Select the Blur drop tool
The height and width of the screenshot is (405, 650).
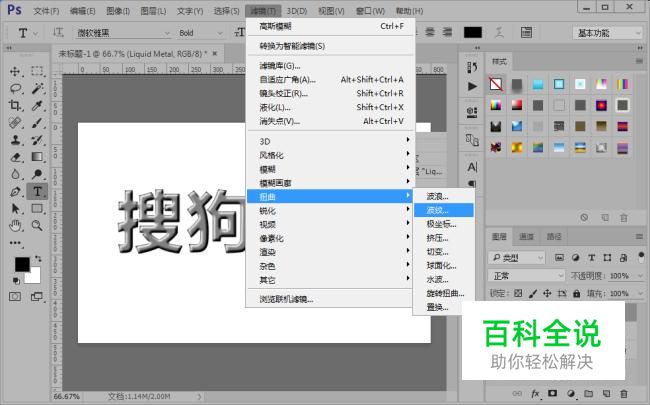[x=15, y=174]
